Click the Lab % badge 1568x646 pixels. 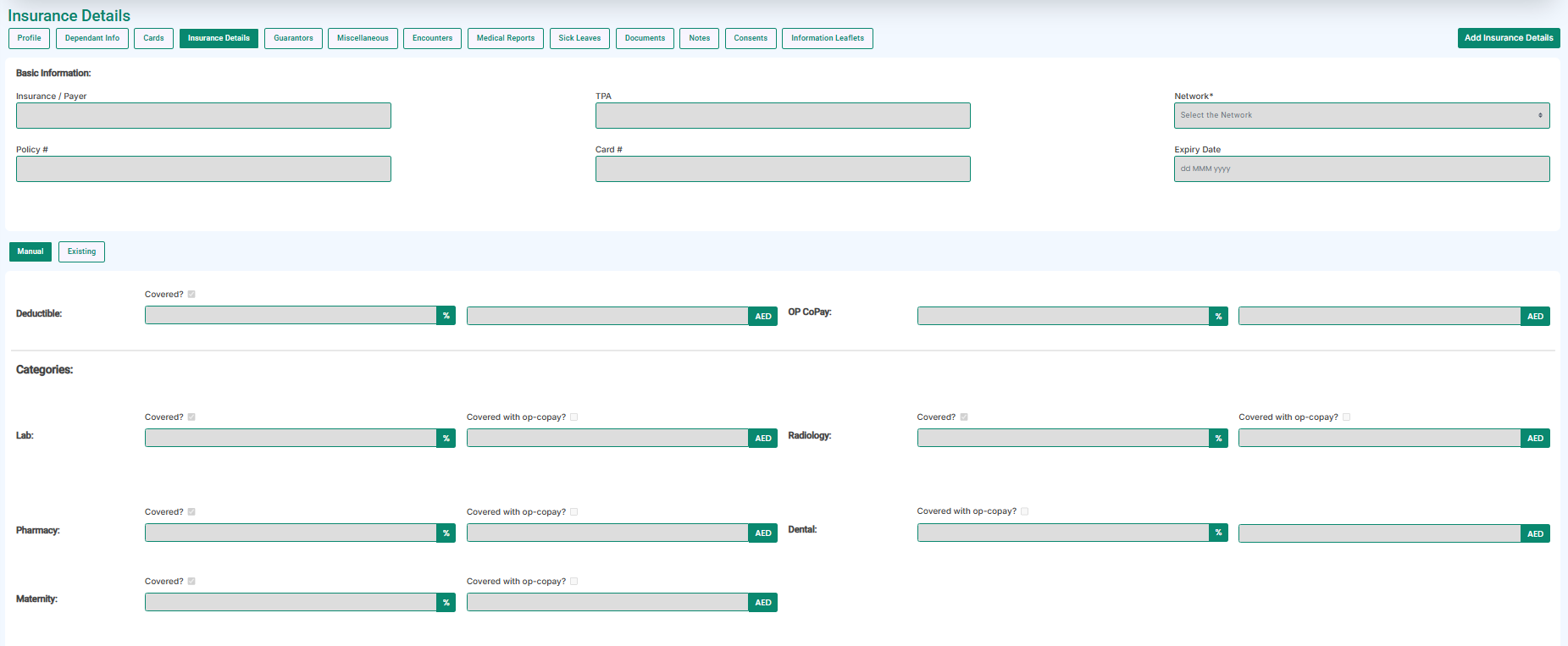click(446, 439)
